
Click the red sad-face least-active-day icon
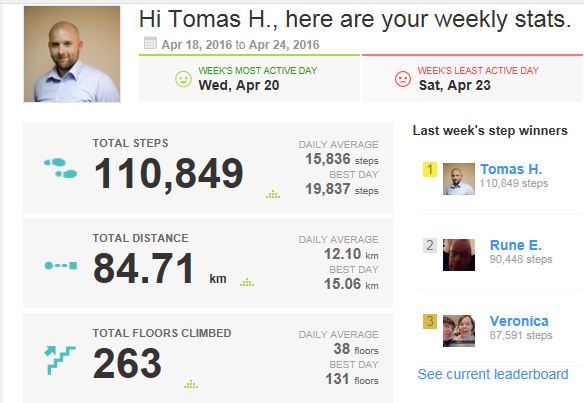pos(403,79)
